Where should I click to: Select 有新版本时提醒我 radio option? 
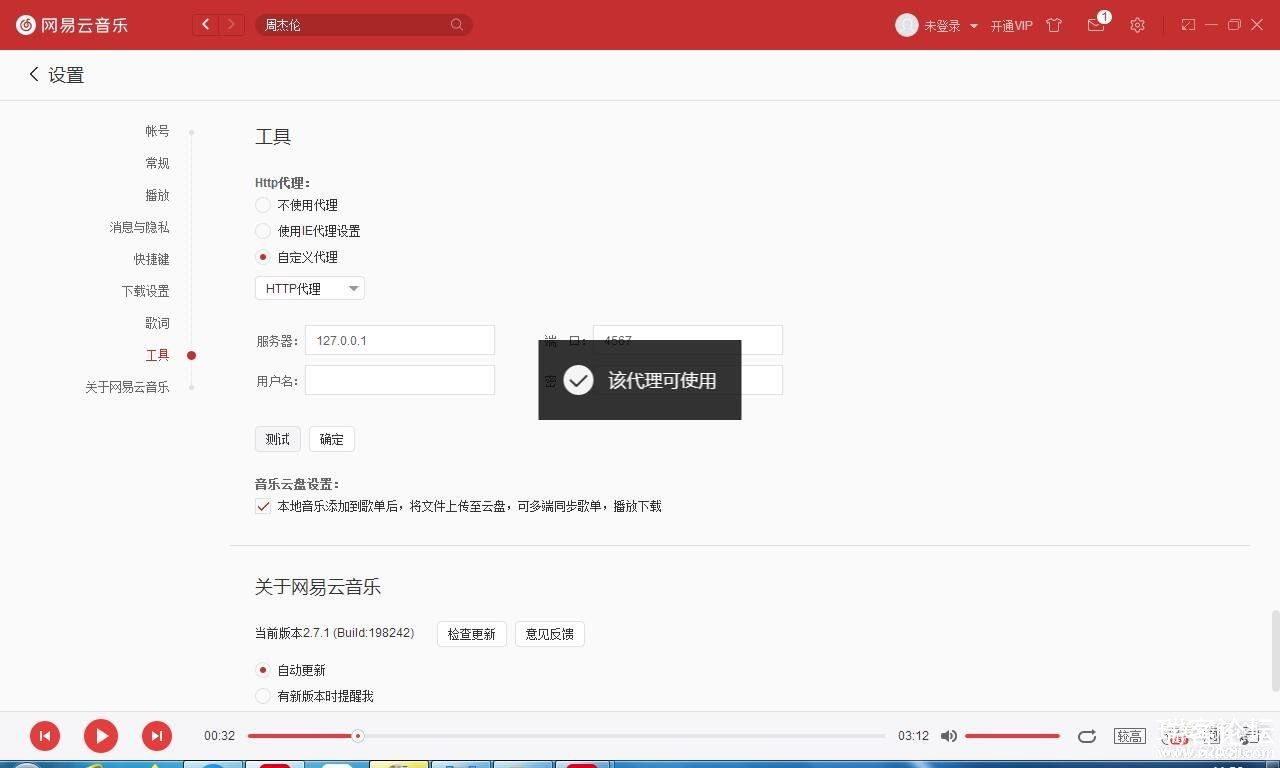(263, 696)
